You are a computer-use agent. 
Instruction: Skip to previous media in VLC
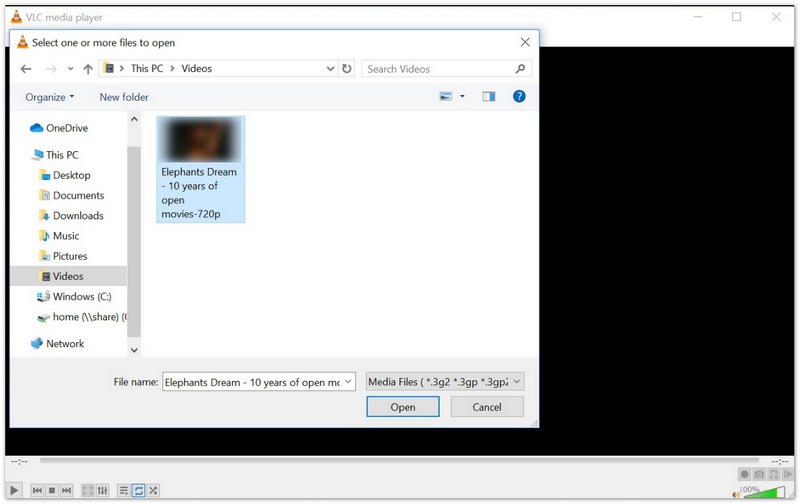37,490
